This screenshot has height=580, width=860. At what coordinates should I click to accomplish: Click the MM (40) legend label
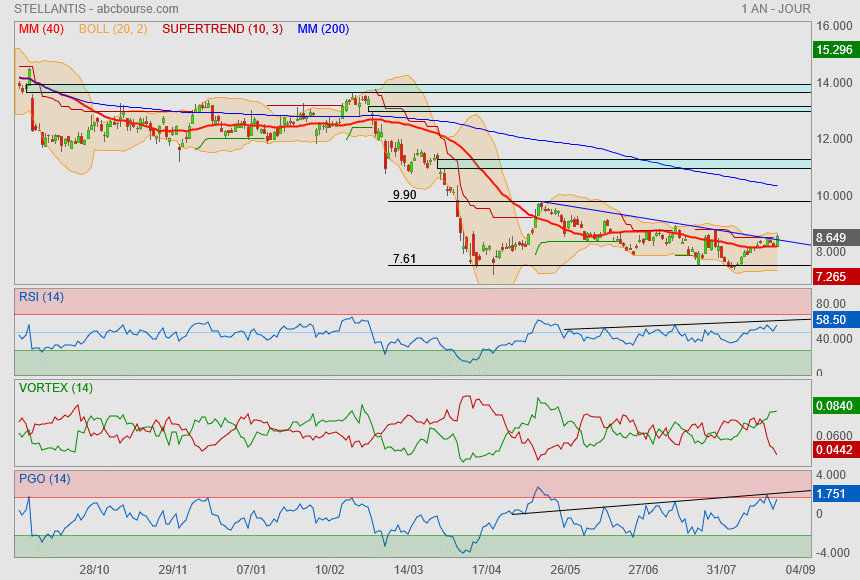41,29
